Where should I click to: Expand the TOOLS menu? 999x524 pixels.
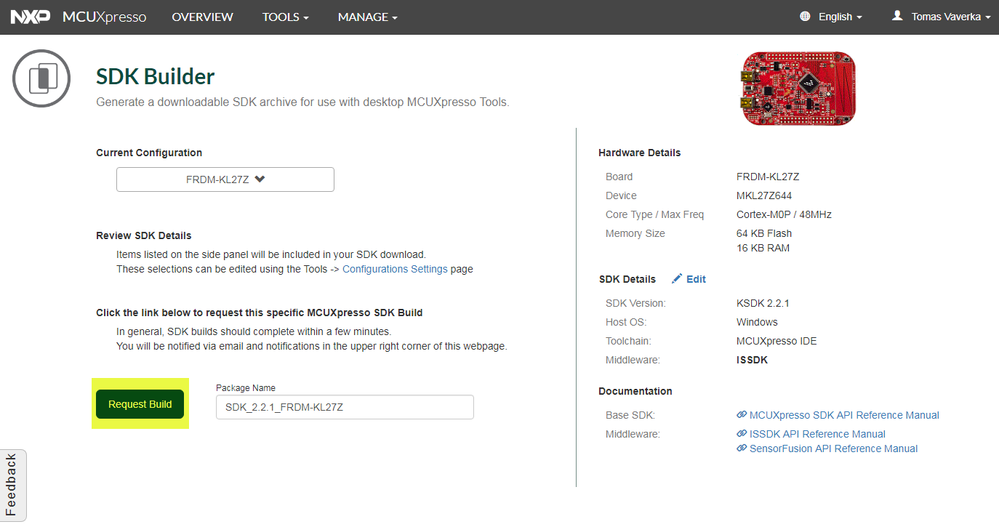click(285, 17)
